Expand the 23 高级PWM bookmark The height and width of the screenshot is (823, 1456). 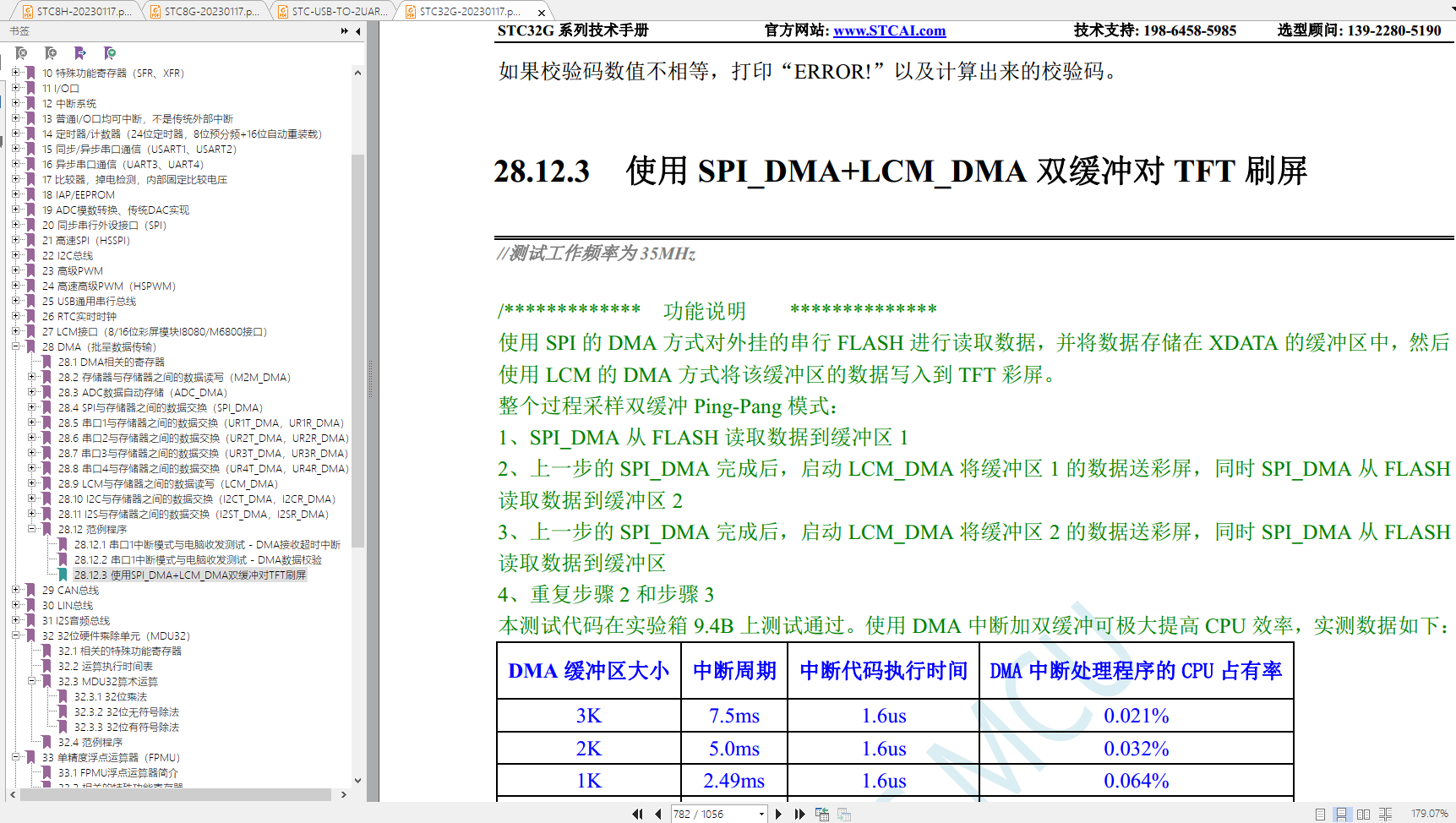tap(15, 270)
